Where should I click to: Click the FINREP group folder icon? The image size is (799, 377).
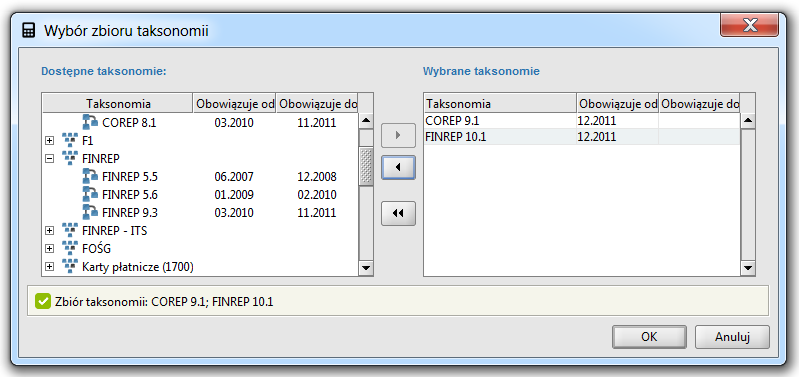click(70, 158)
